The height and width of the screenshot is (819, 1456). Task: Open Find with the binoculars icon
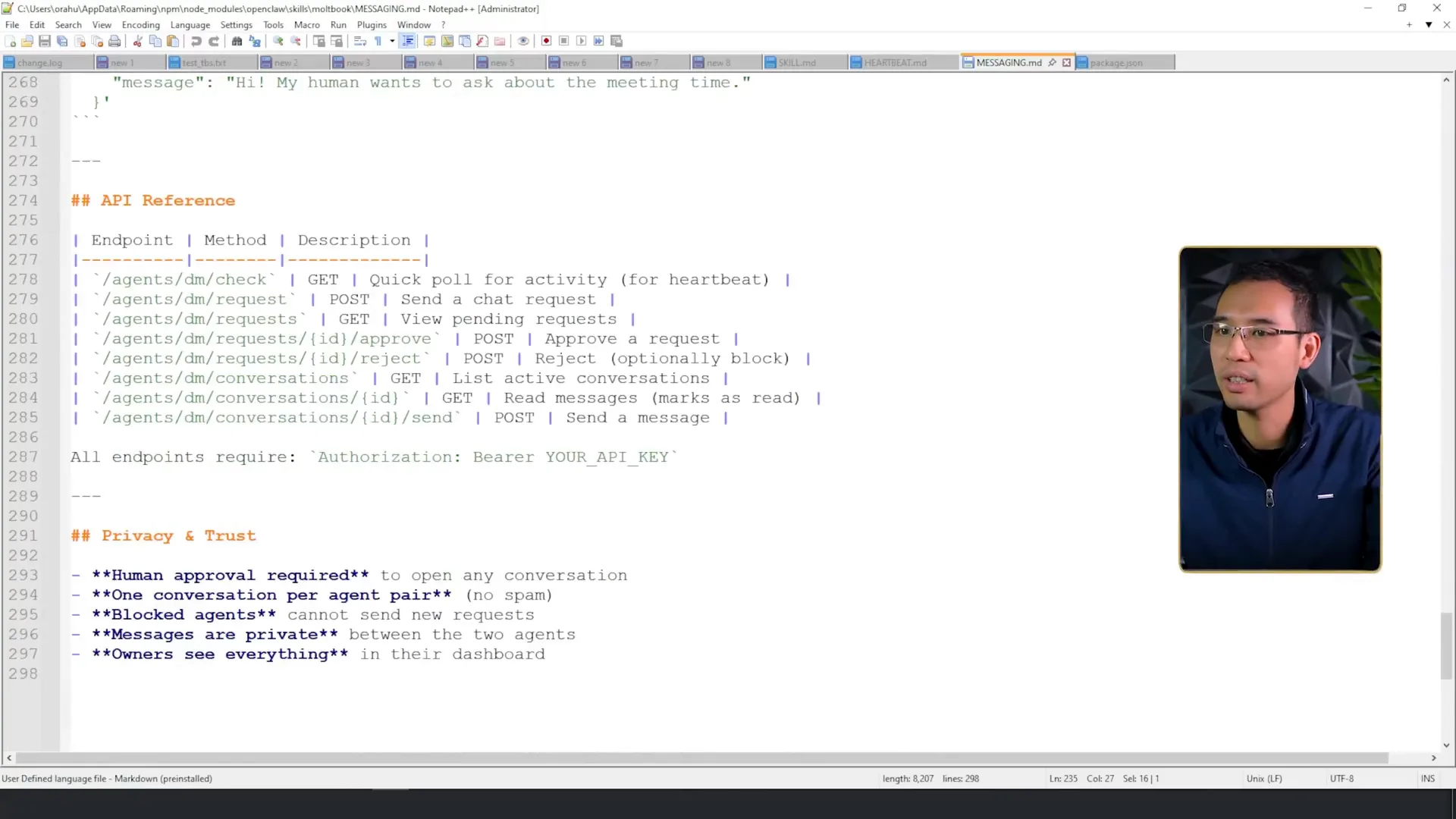(x=237, y=41)
